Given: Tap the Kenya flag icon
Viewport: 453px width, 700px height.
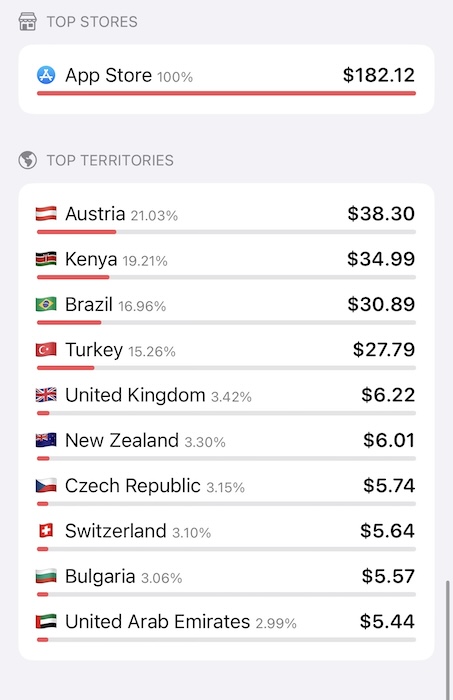Looking at the screenshot, I should pyautogui.click(x=46, y=259).
